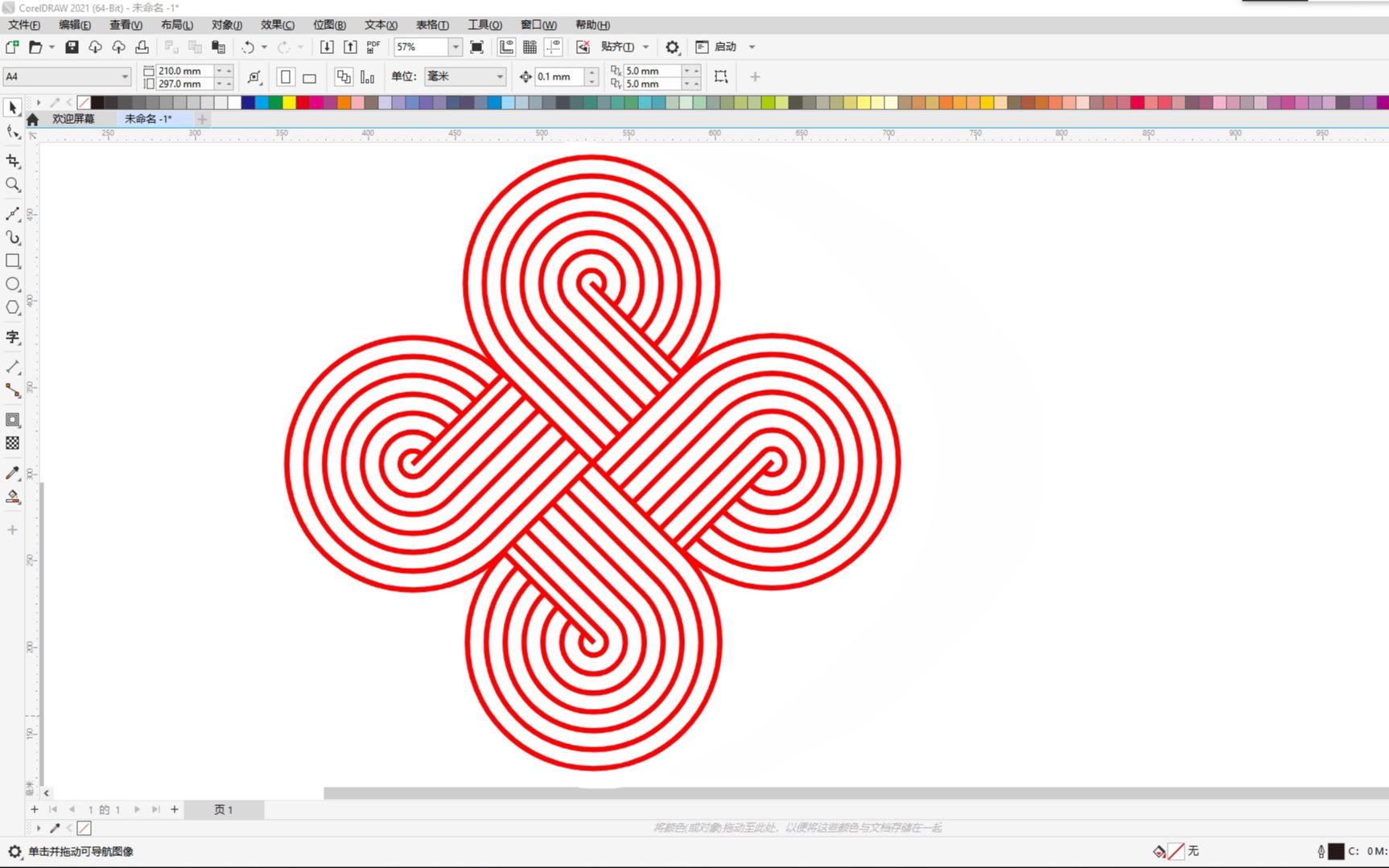The image size is (1389, 868).
Task: Expand the 启动 launcher dropdown arrow
Action: click(x=752, y=47)
